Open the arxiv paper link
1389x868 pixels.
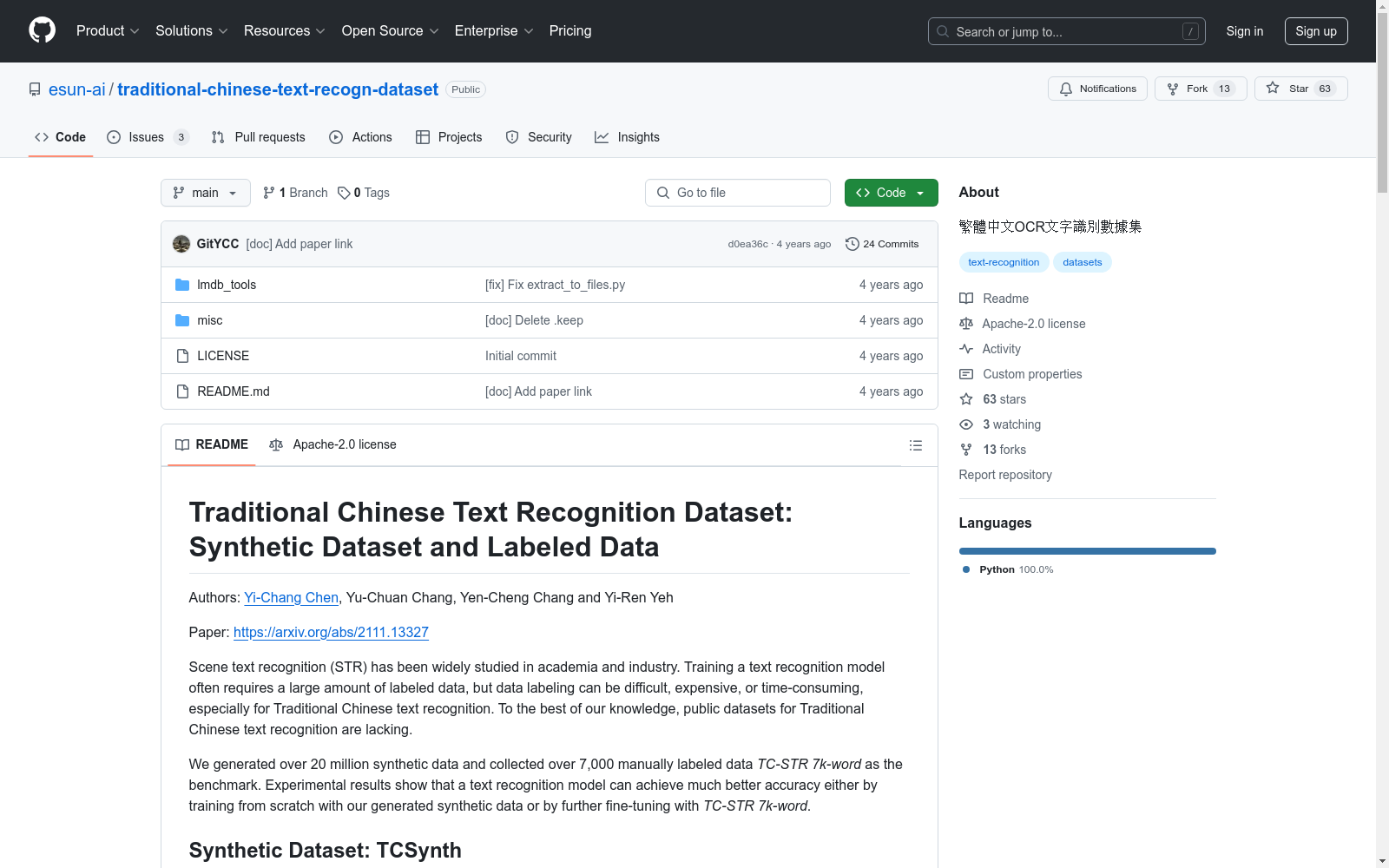[x=331, y=632]
